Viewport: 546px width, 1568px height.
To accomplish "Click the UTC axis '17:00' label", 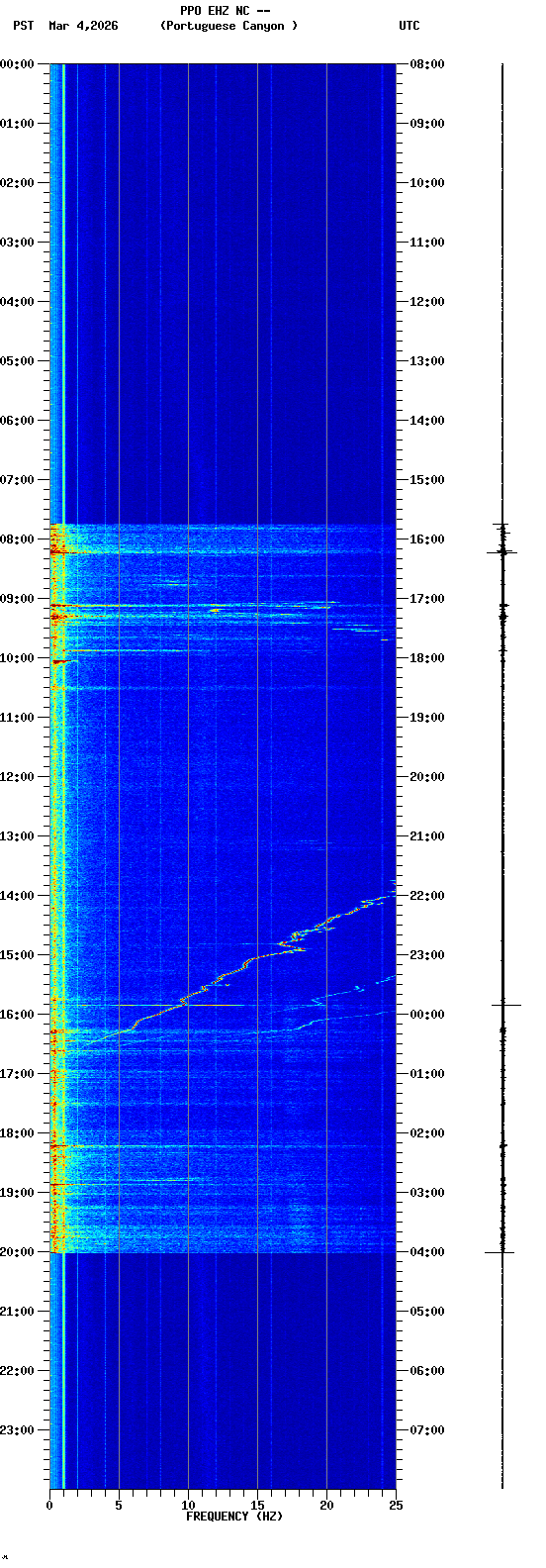I will click(x=427, y=599).
